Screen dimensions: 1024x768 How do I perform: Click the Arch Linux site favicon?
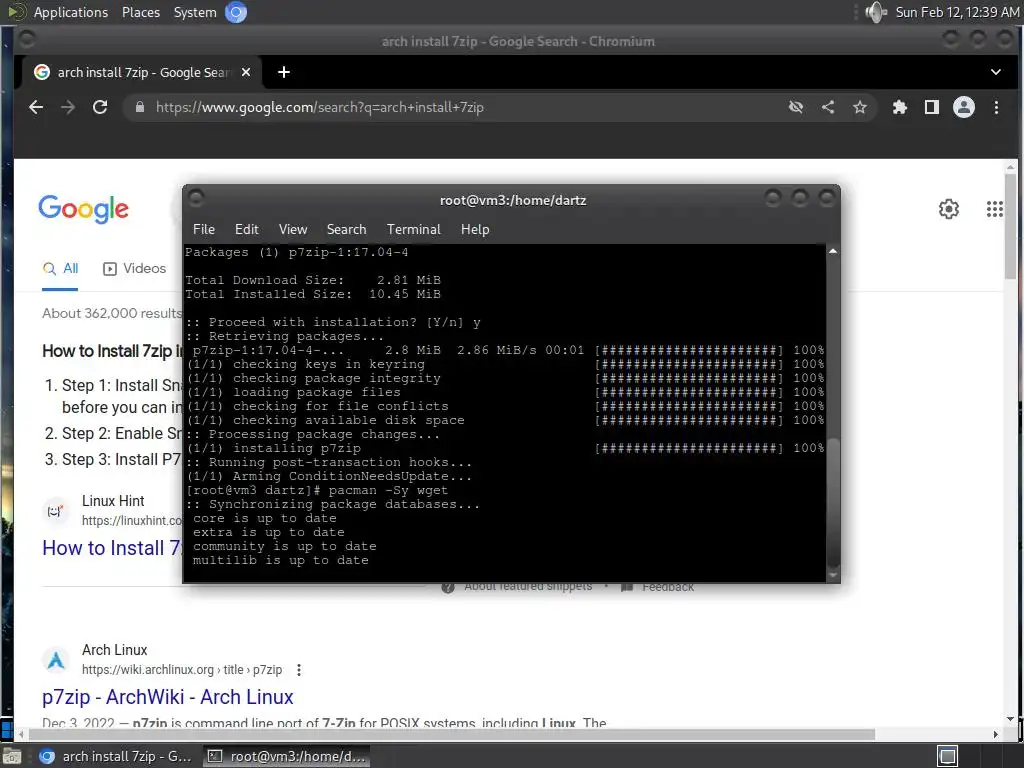[56, 660]
